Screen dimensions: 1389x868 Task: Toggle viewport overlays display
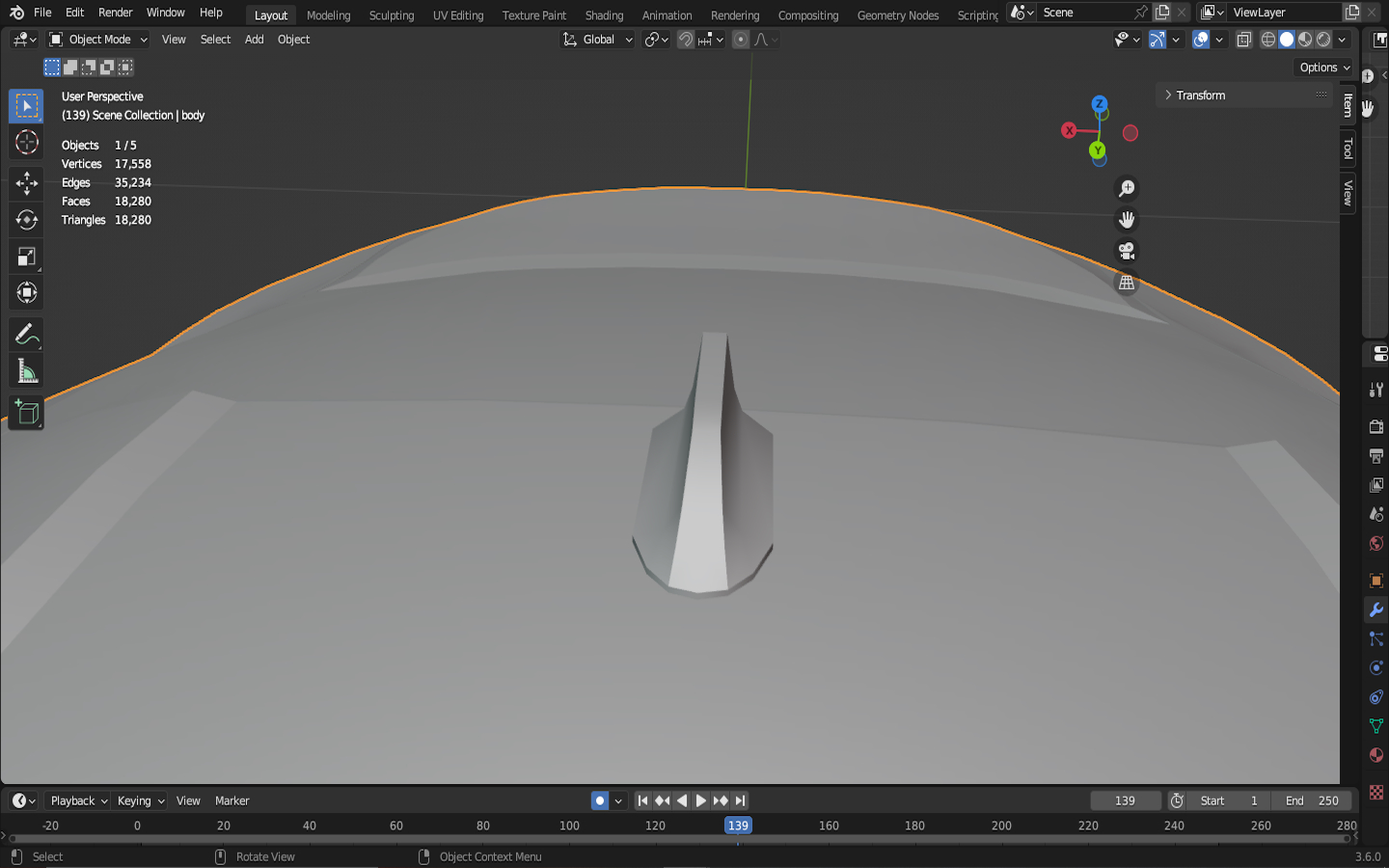[1201, 40]
